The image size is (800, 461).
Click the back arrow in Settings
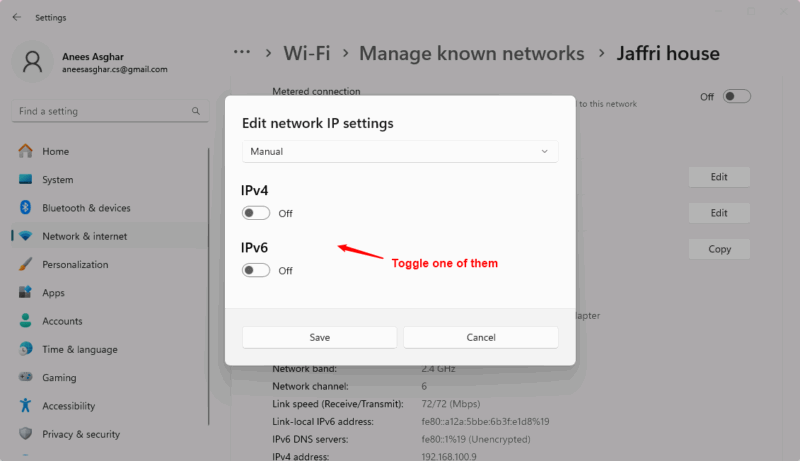coord(17,17)
